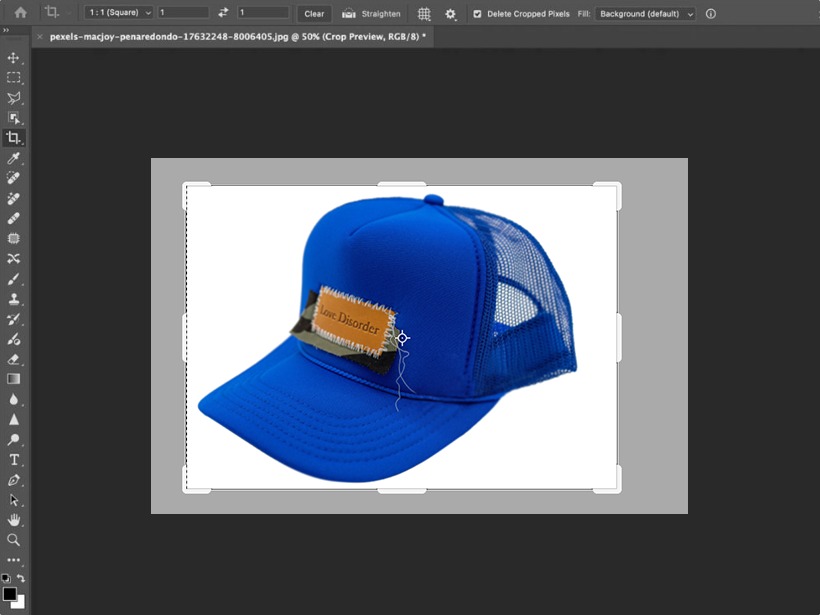The height and width of the screenshot is (615, 820).
Task: Pick the Eyedropper tool
Action: click(14, 158)
